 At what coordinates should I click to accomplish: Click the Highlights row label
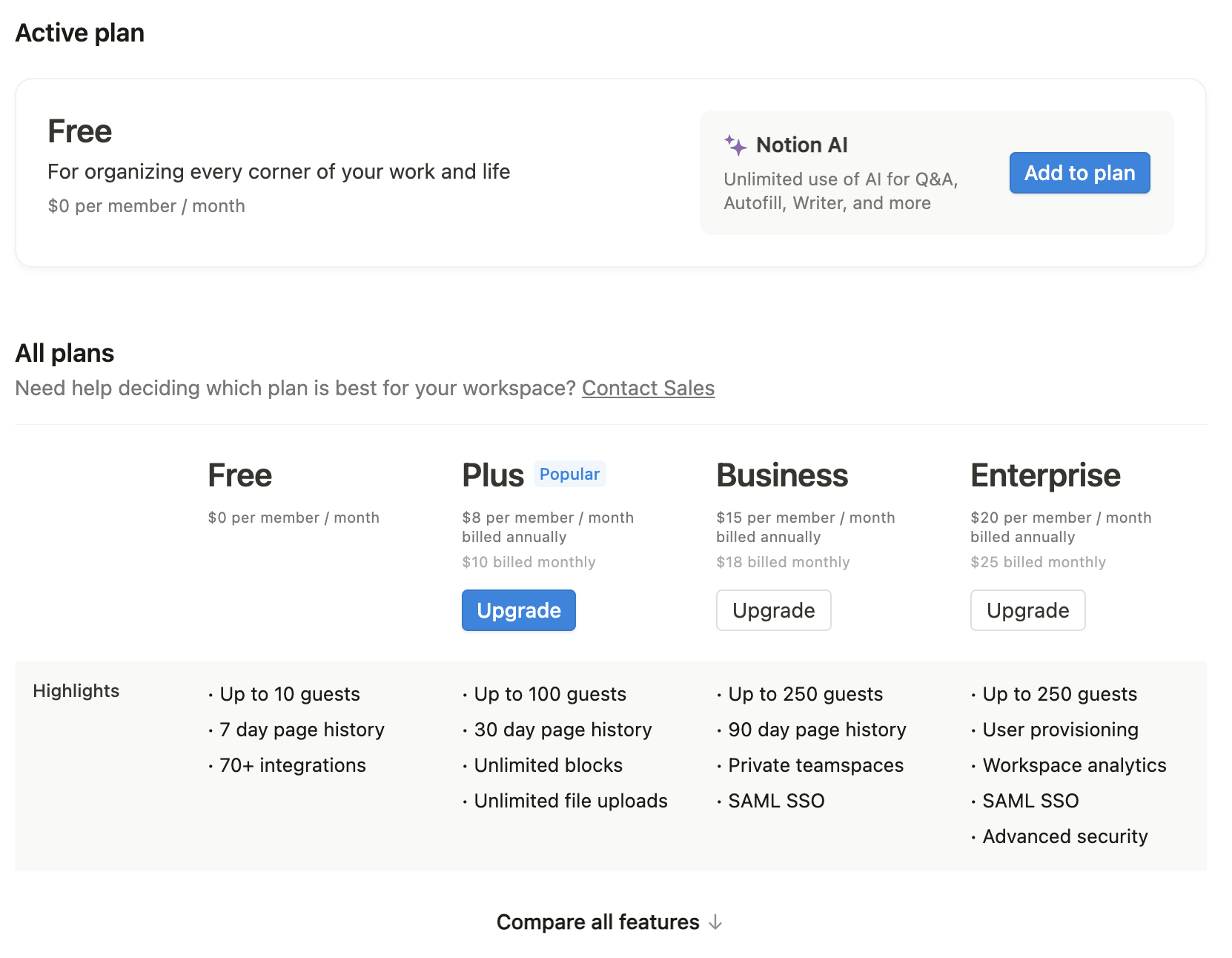76,691
